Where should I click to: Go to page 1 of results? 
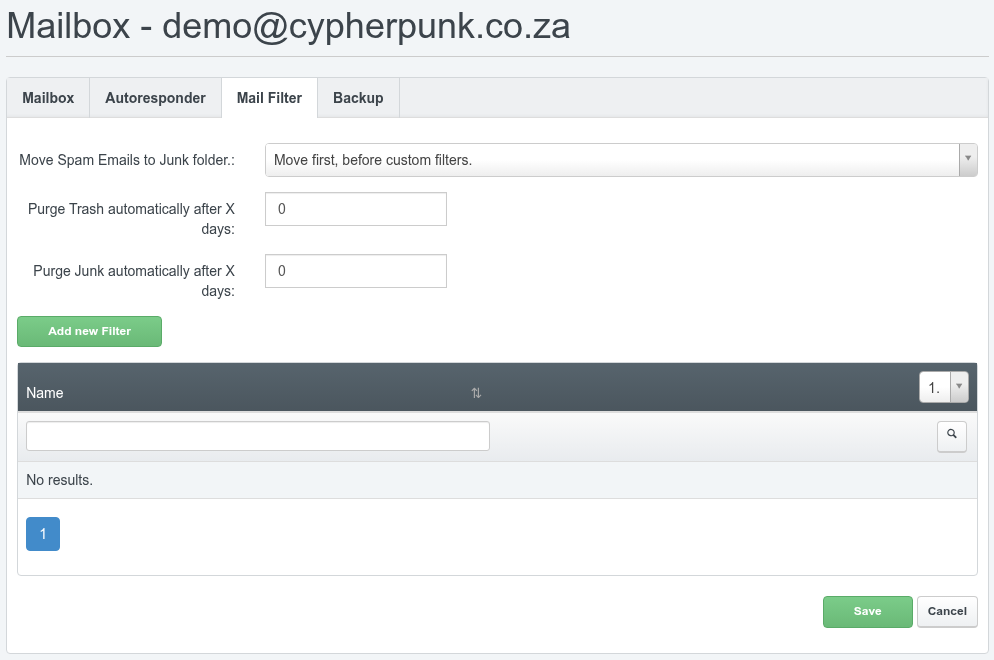click(43, 534)
